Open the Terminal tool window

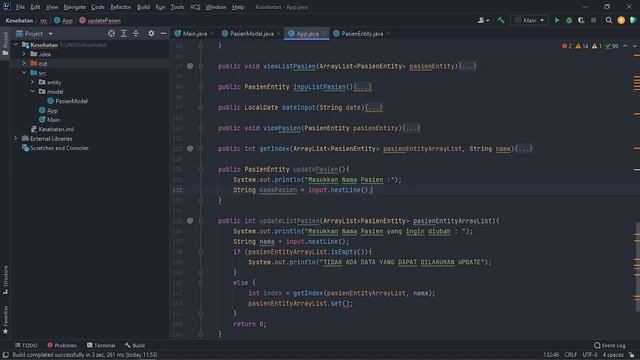coord(101,345)
